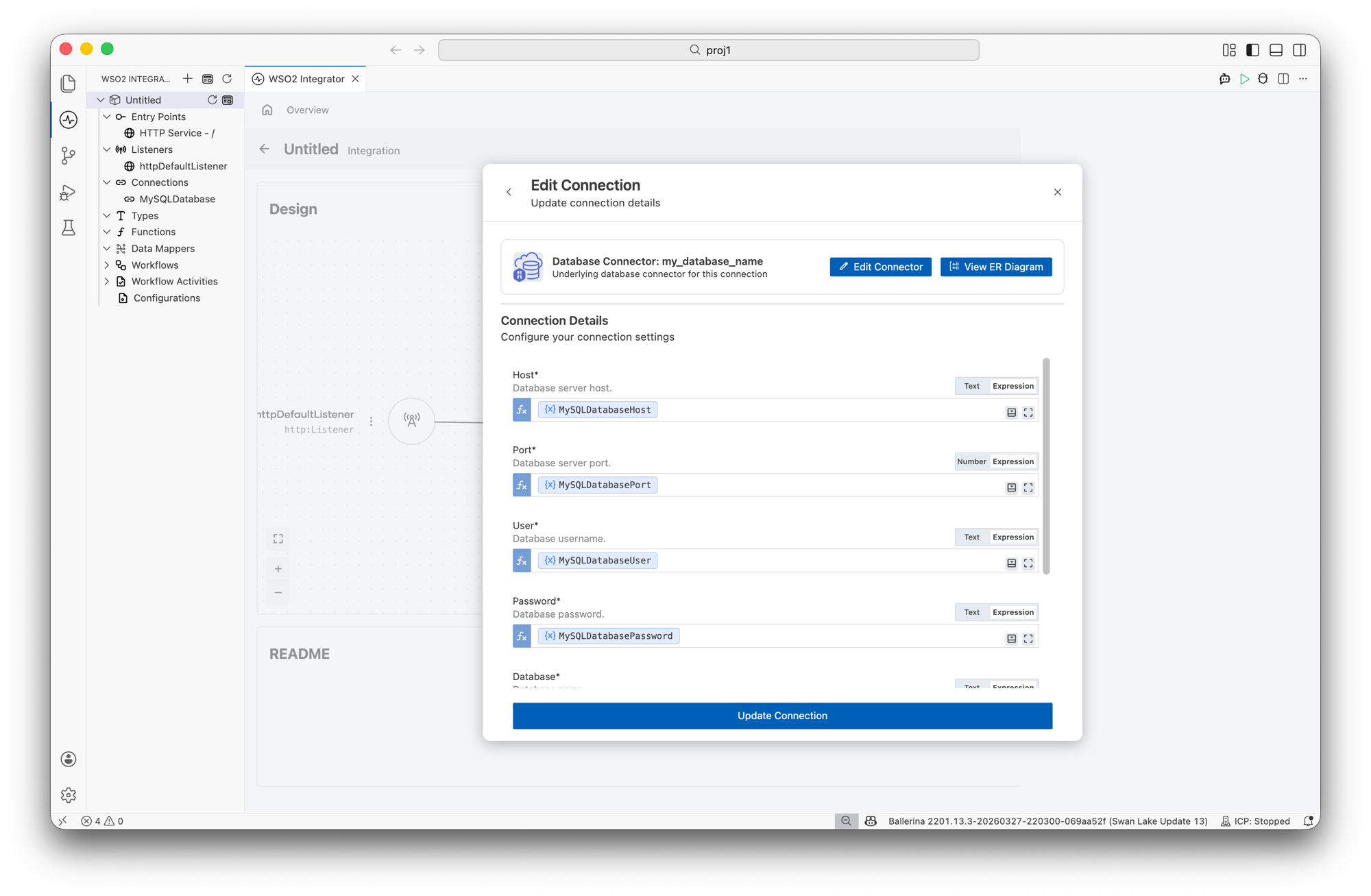Go to home icon in breadcrumb
Screen dimensions: 1371x896
[x=267, y=110]
